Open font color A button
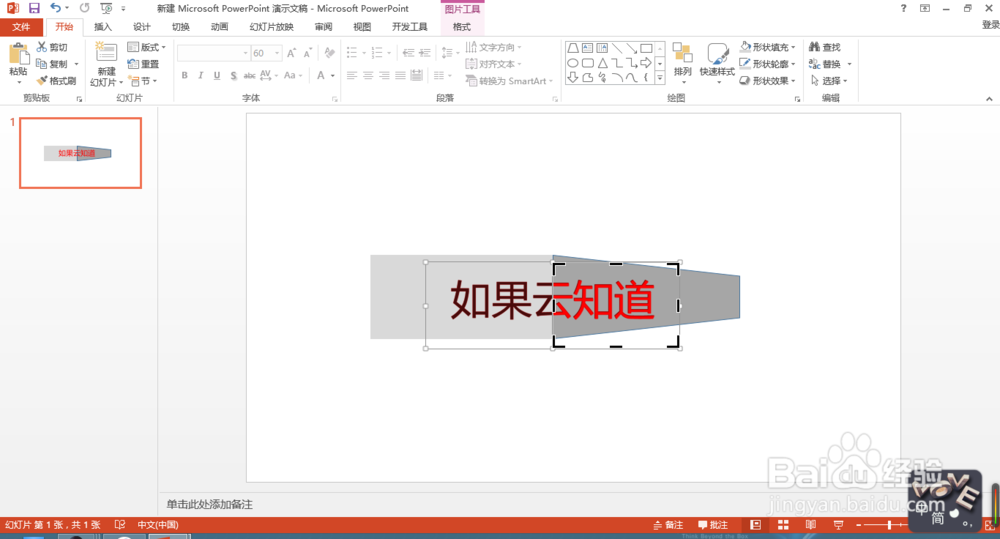This screenshot has height=539, width=1000. click(321, 75)
